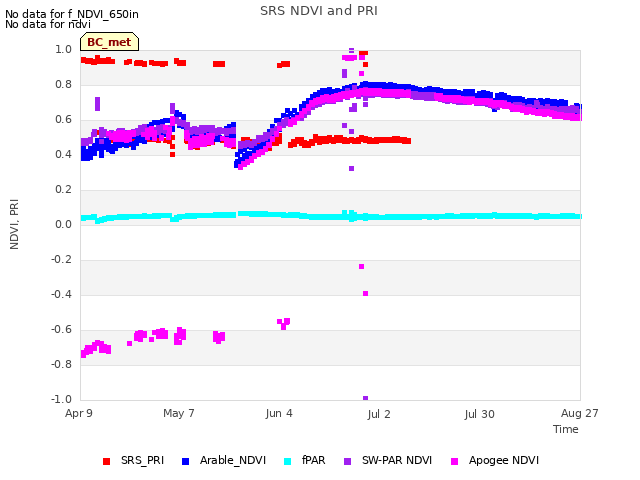Click the purple outlier point near 0.3
The height and width of the screenshot is (480, 640).
351,169
